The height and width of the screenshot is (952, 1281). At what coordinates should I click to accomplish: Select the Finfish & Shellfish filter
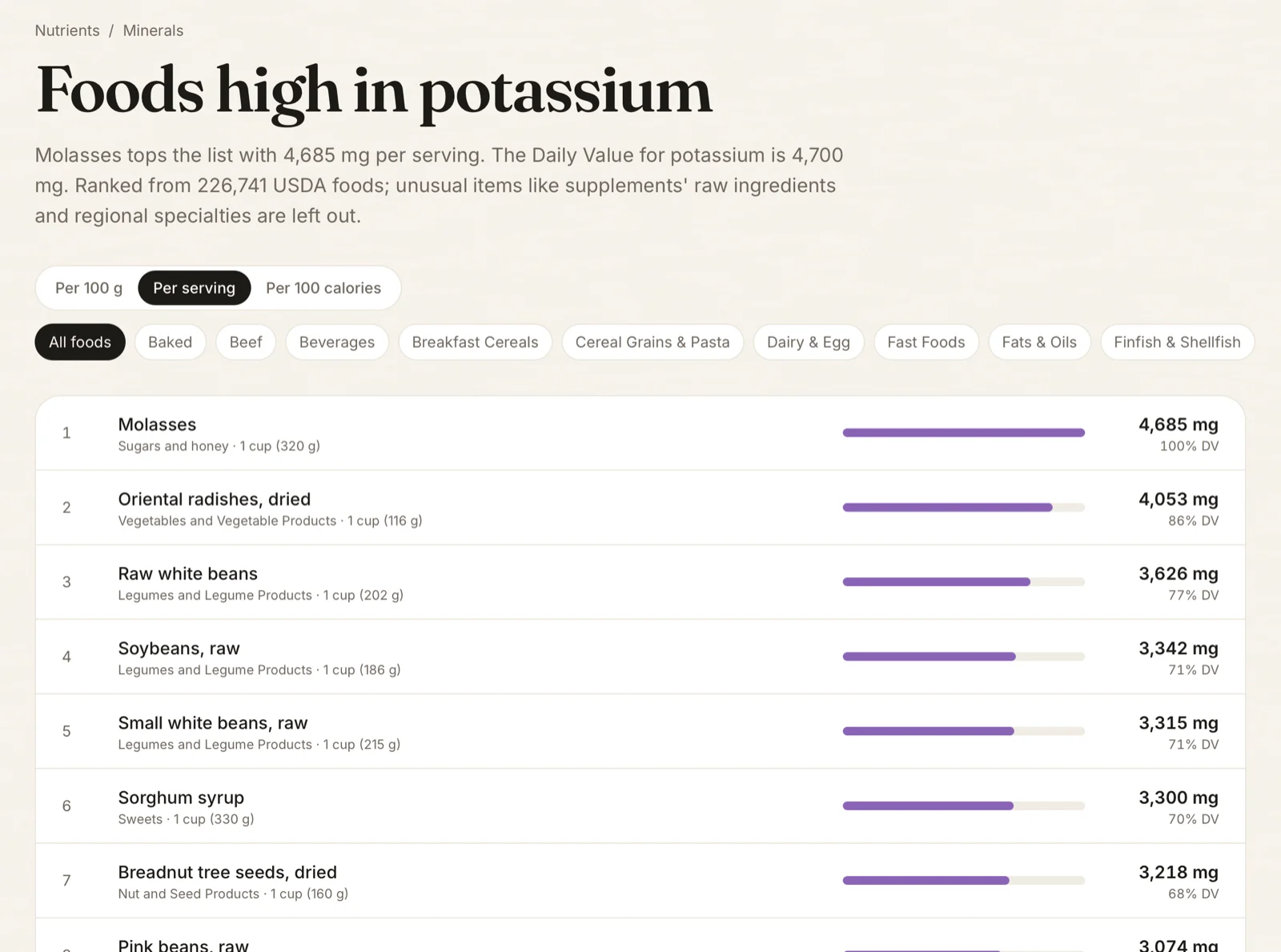[x=1178, y=342]
